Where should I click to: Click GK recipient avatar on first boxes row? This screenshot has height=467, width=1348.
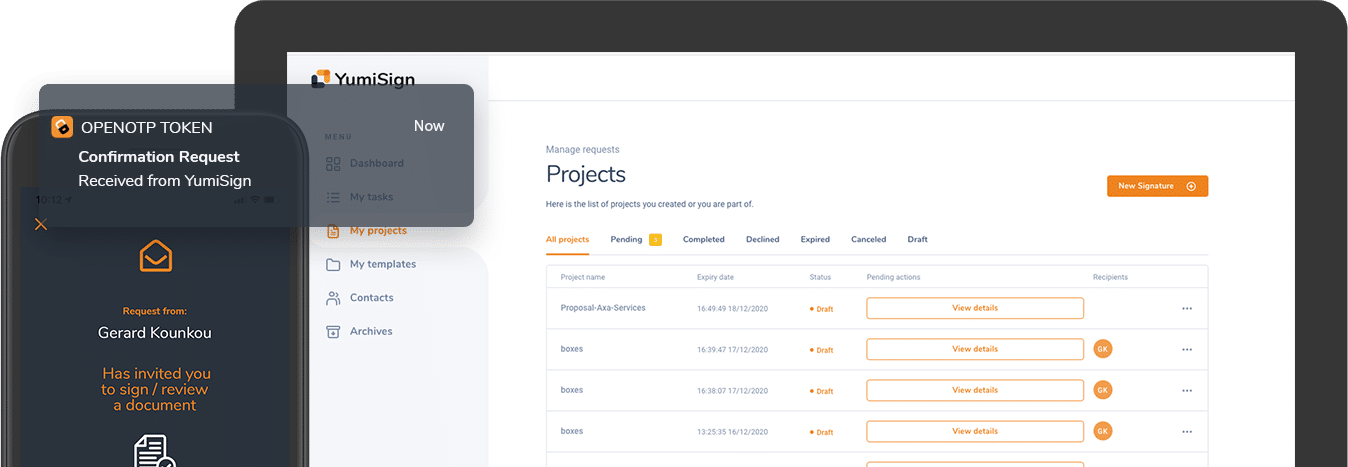[1103, 349]
